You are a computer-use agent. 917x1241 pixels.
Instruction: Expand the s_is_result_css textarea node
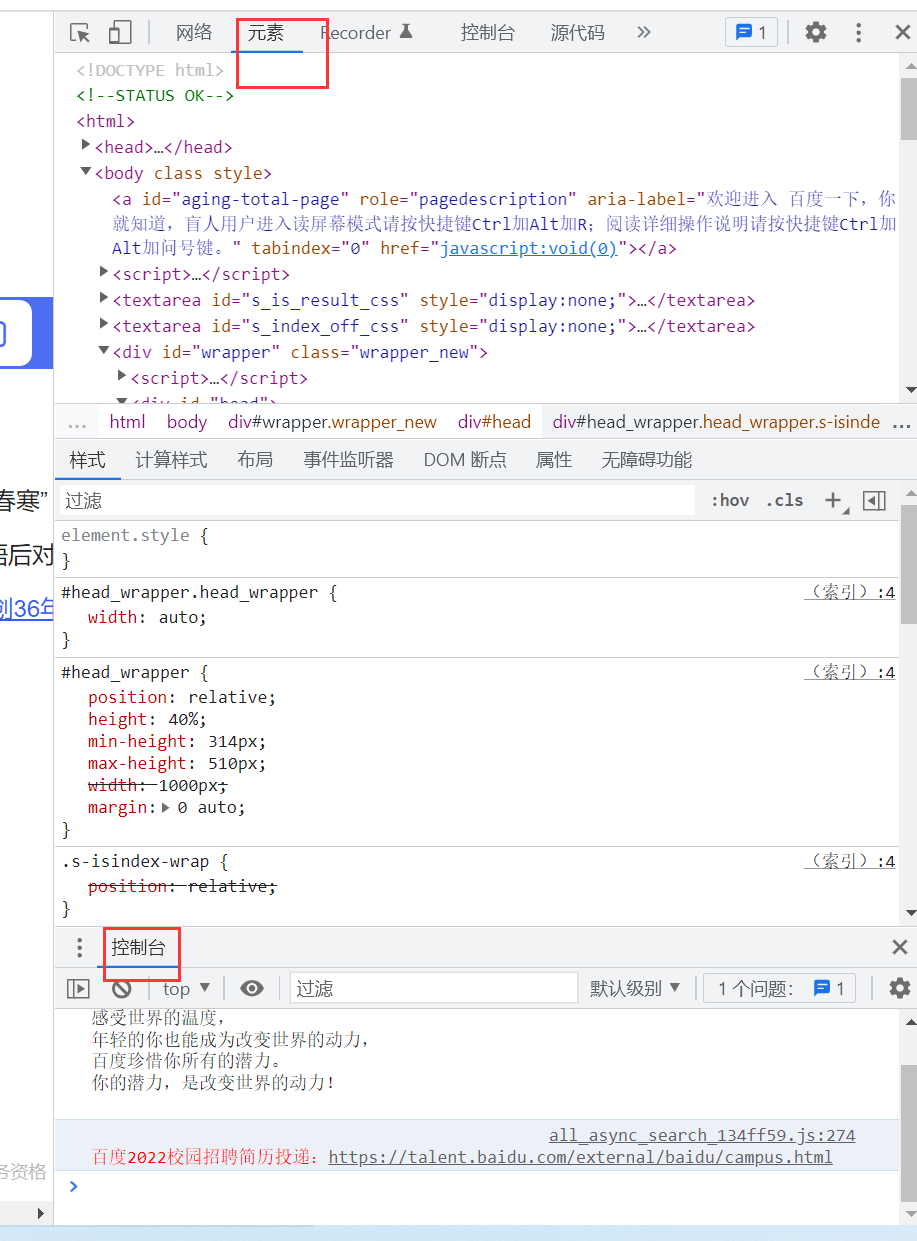click(x=104, y=298)
